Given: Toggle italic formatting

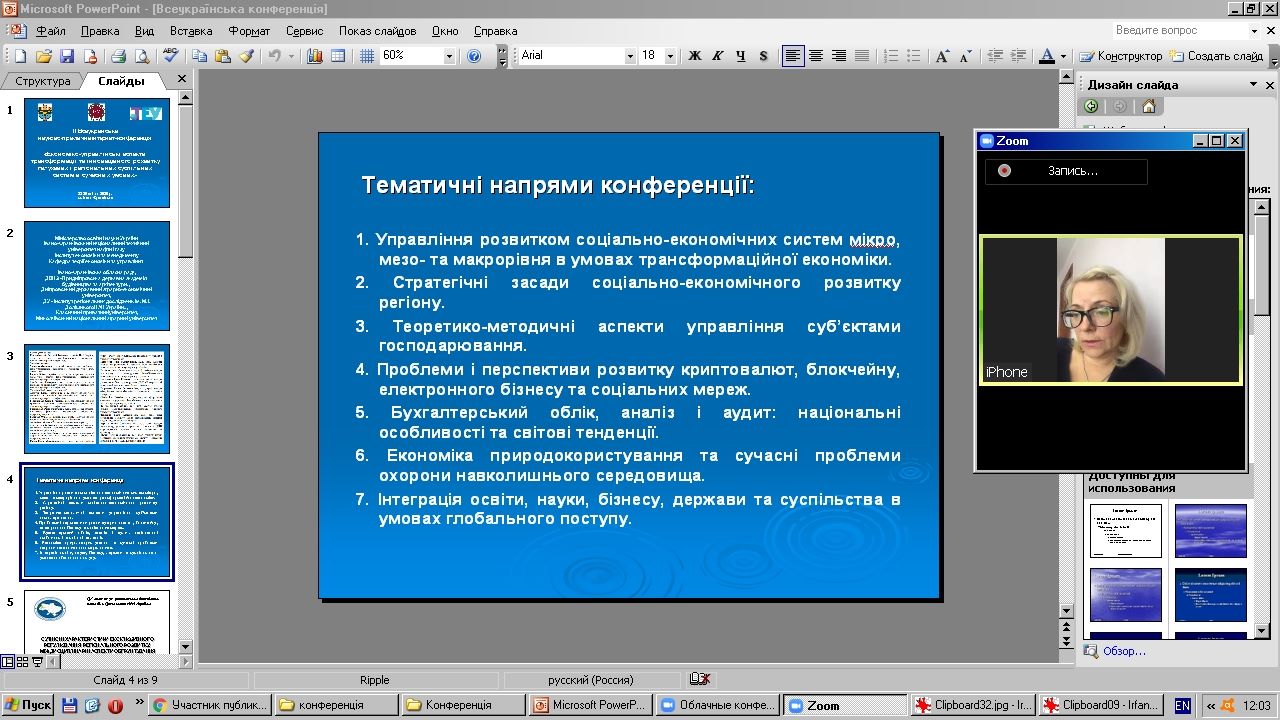Looking at the screenshot, I should click(719, 56).
